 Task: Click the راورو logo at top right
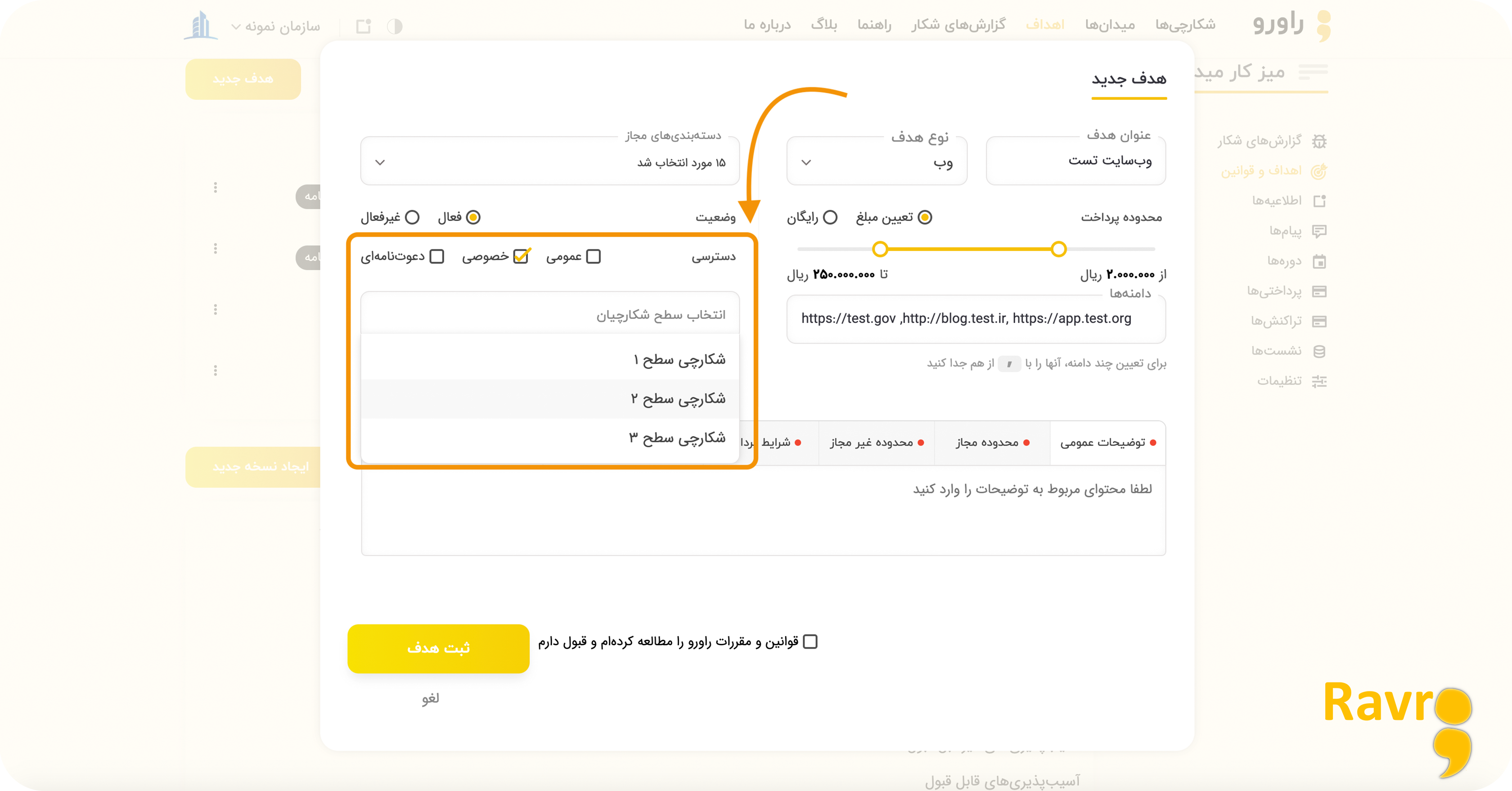[x=1291, y=25]
